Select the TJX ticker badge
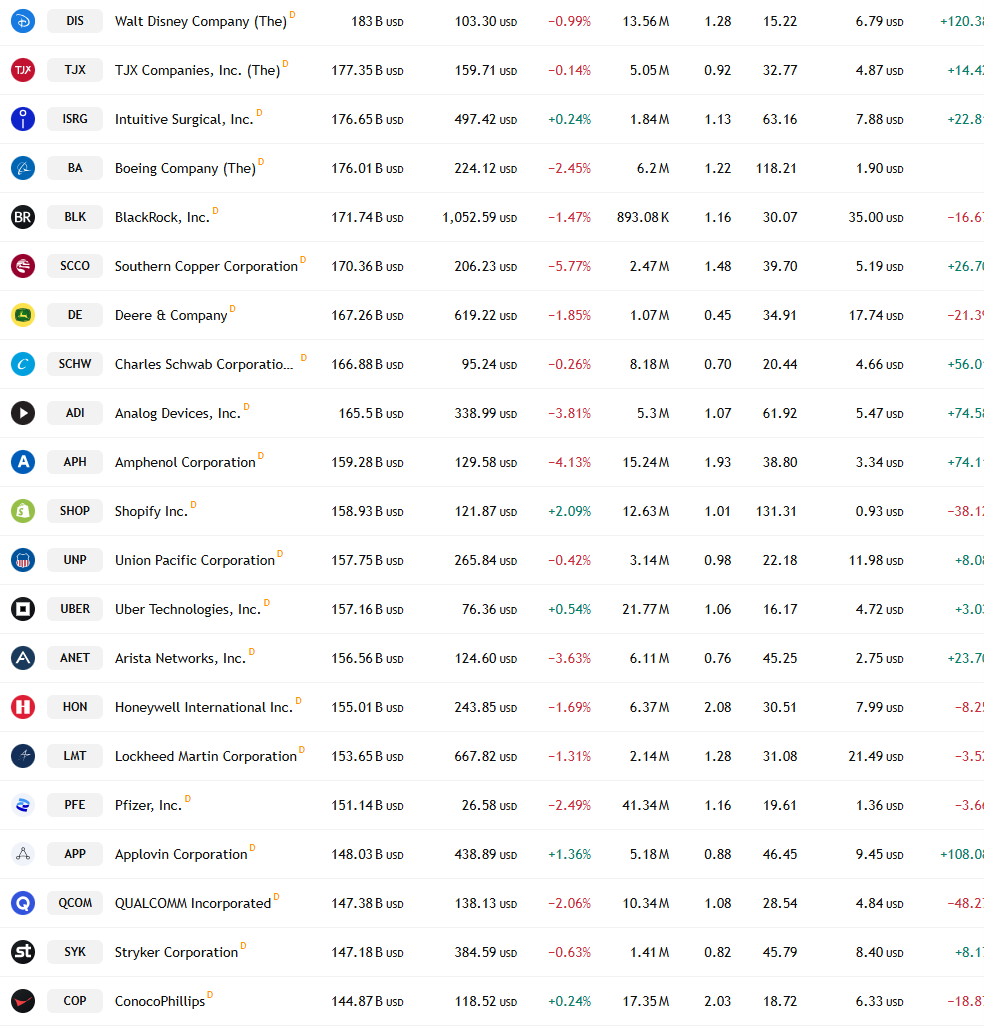 75,70
